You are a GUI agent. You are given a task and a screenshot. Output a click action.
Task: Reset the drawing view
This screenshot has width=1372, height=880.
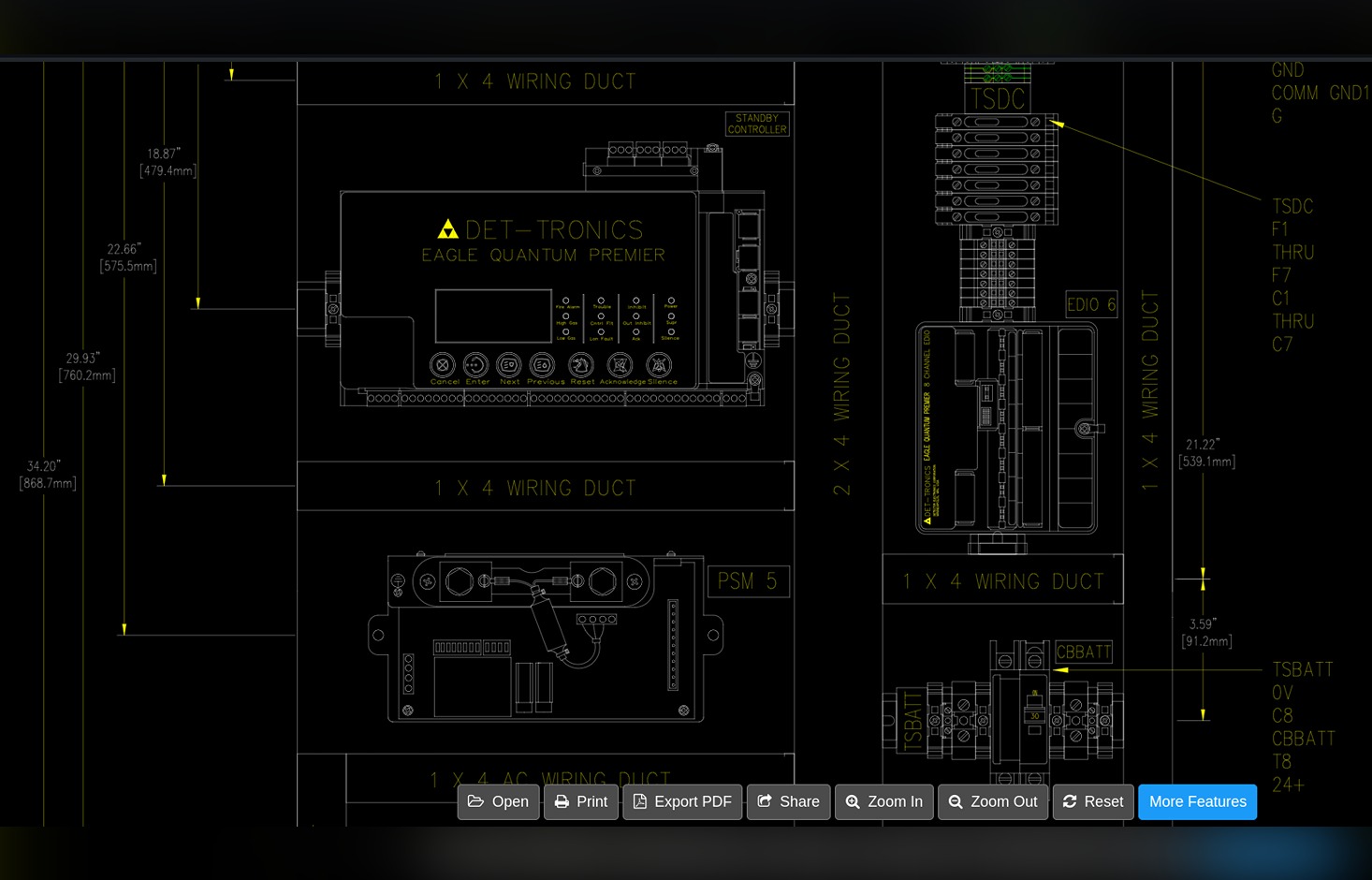pyautogui.click(x=1093, y=801)
